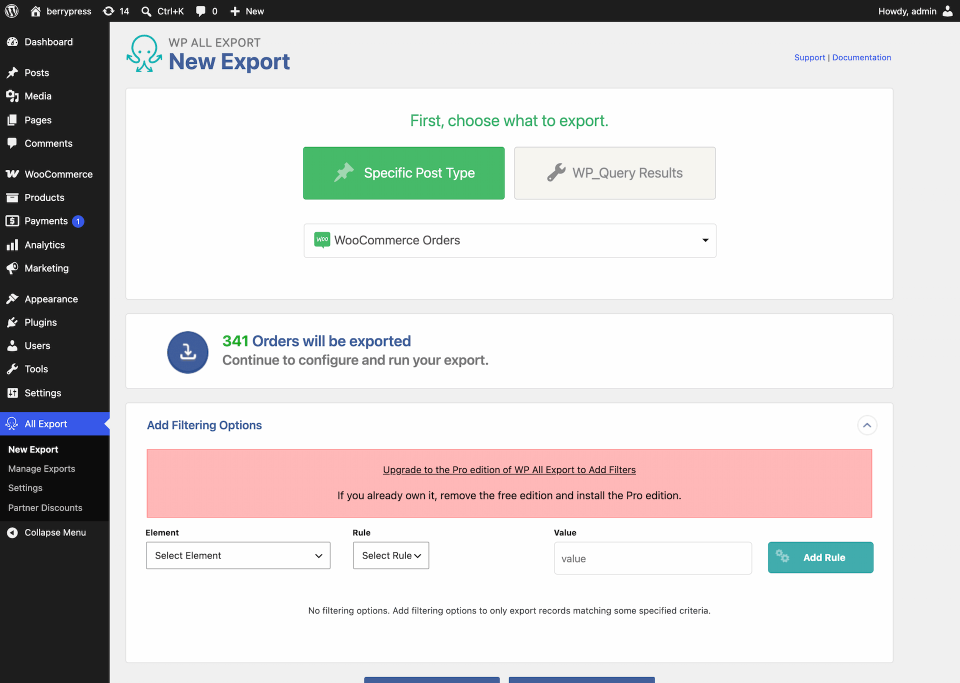This screenshot has width=960, height=683.
Task: Click the Analytics bar chart icon
Action: tap(12, 245)
